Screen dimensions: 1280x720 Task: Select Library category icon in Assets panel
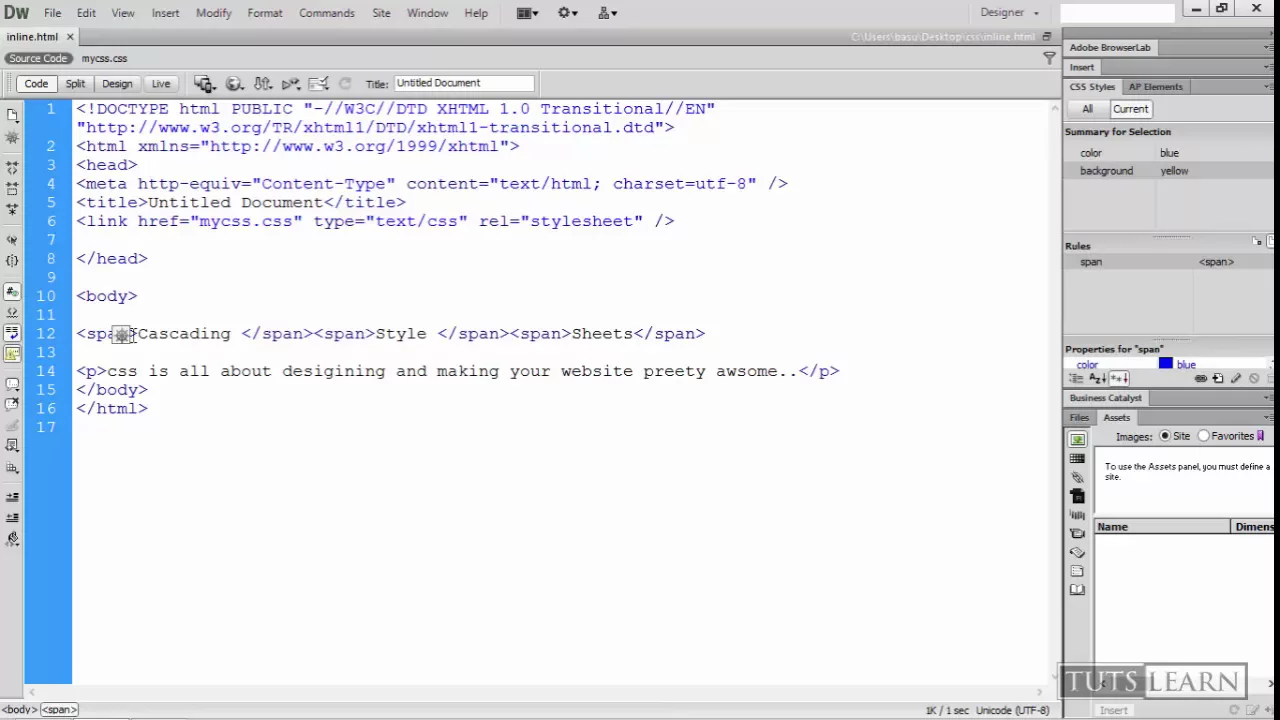(x=1077, y=589)
